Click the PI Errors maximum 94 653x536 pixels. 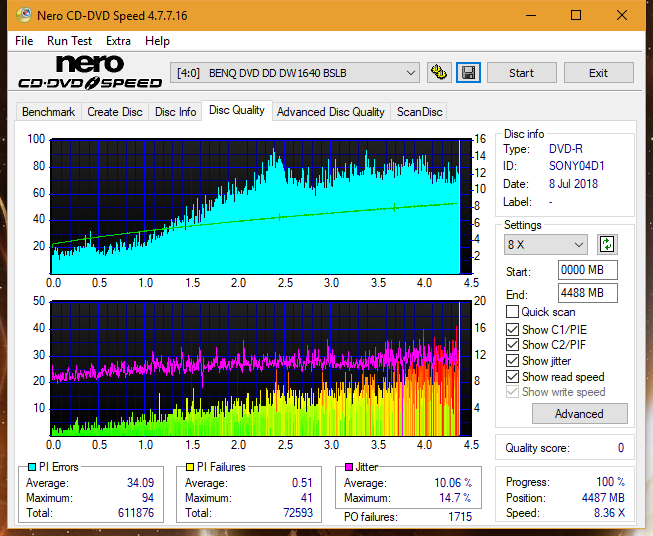click(x=148, y=498)
